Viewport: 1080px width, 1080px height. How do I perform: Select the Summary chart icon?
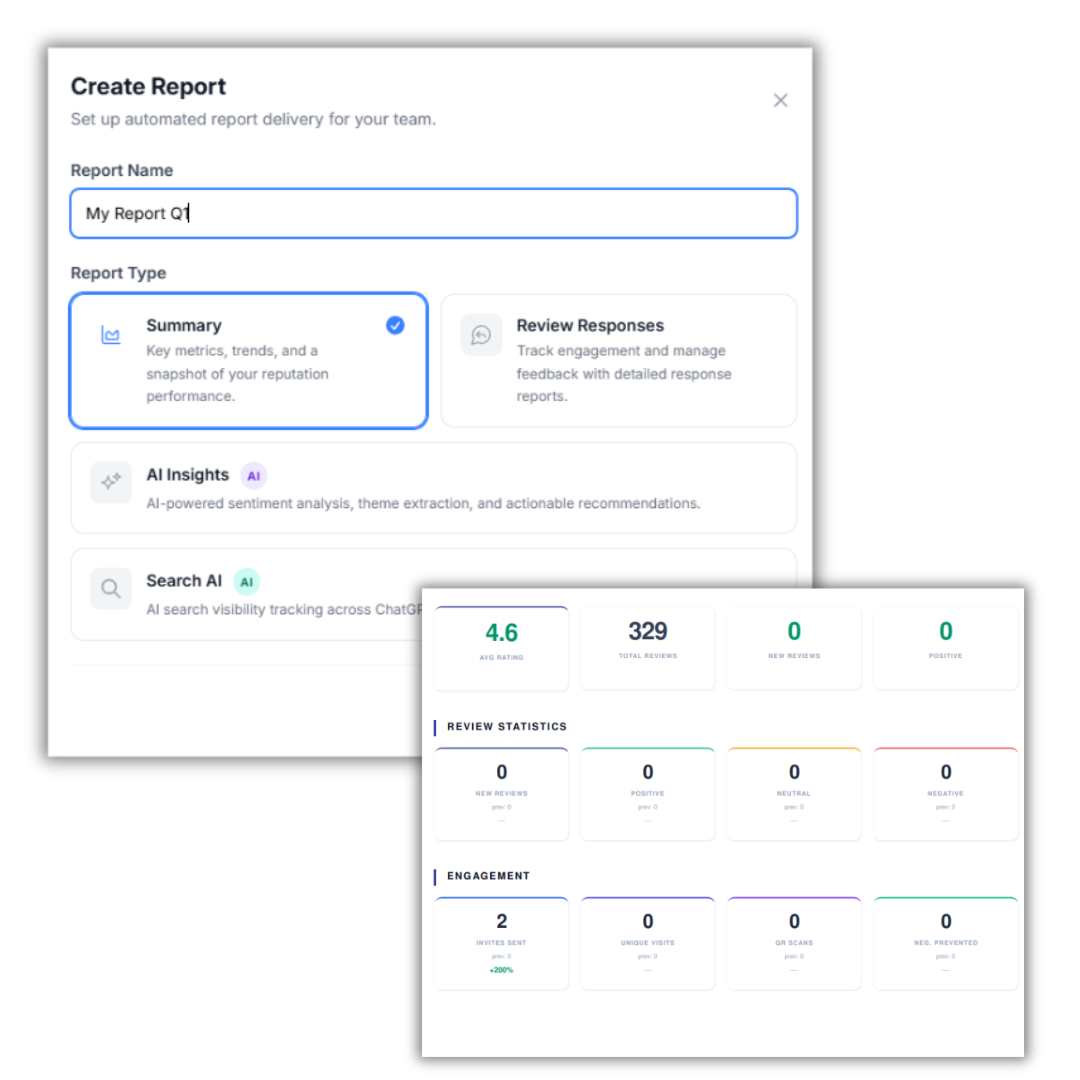pyautogui.click(x=111, y=336)
